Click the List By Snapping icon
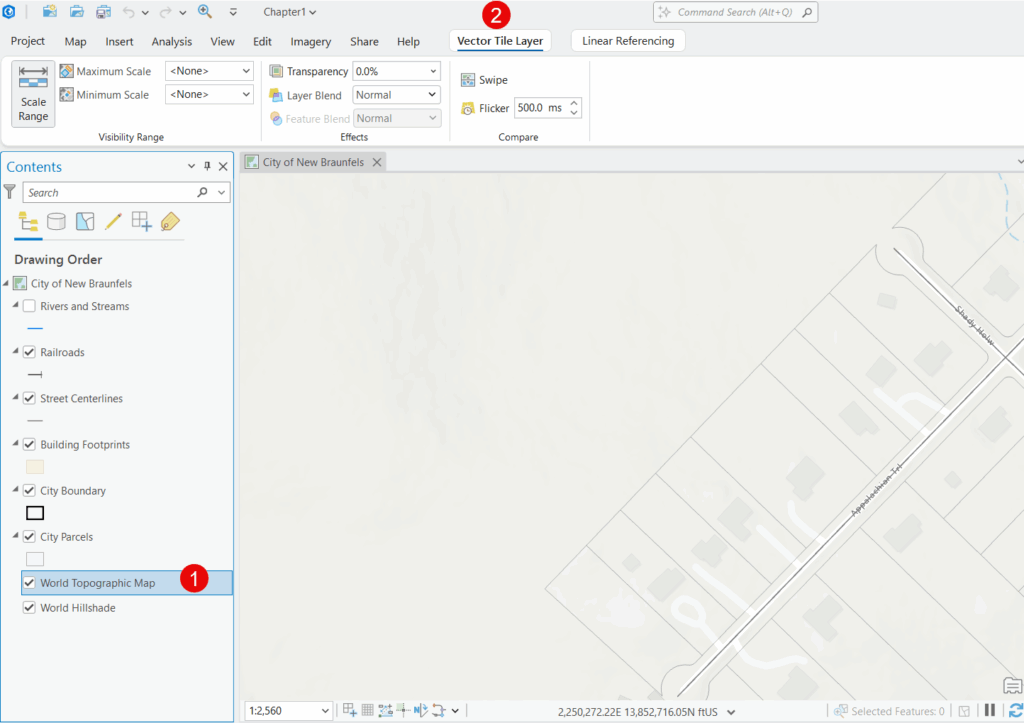The height and width of the screenshot is (723, 1024). [141, 222]
